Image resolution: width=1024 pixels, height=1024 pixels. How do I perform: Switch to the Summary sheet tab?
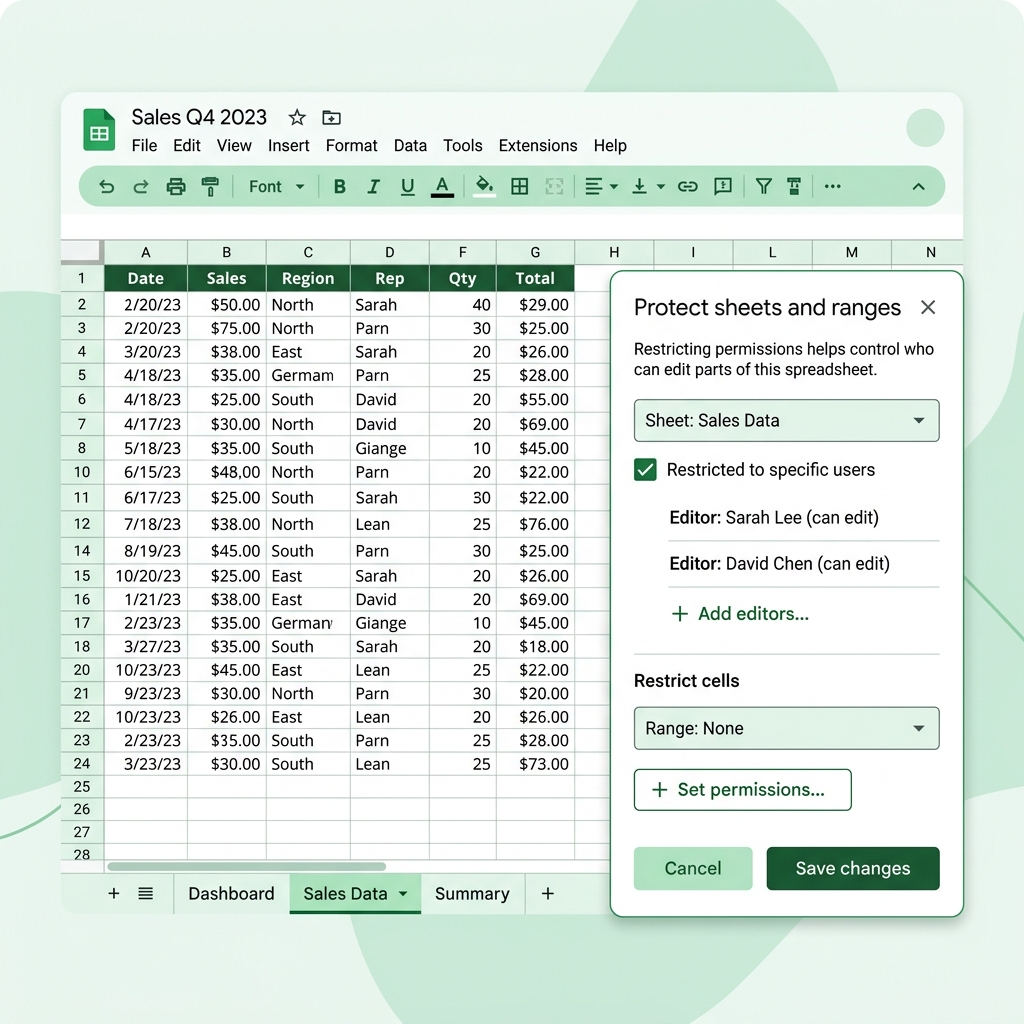pyautogui.click(x=472, y=893)
